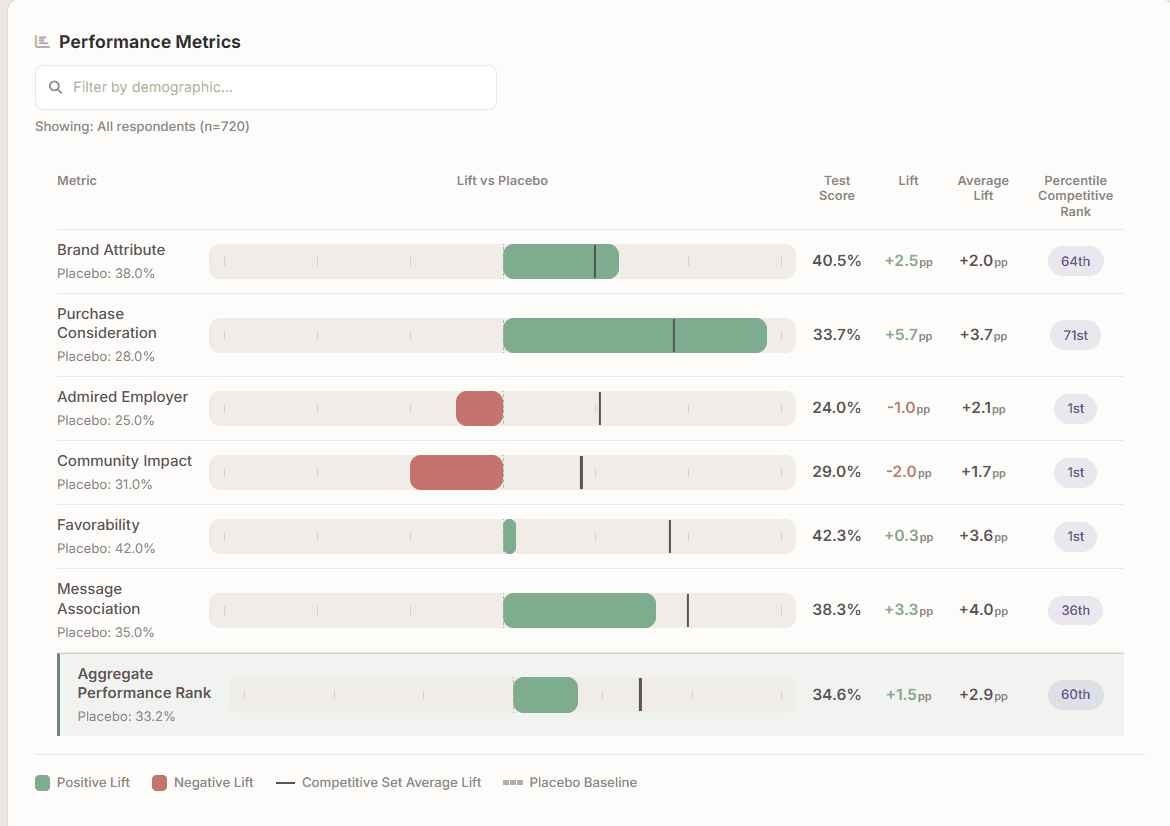Click Admired Employer red negative bar
Image resolution: width=1170 pixels, height=826 pixels.
(480, 408)
